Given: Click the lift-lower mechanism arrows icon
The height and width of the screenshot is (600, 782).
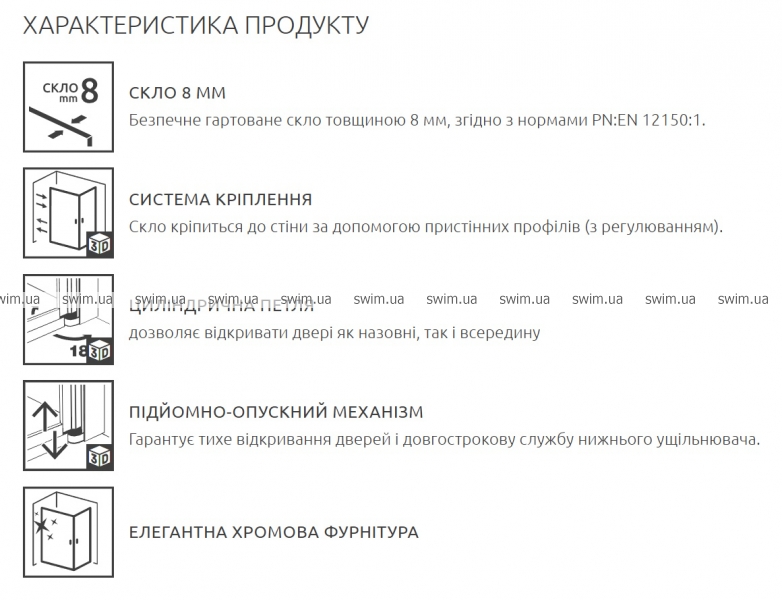Looking at the screenshot, I should (68, 425).
